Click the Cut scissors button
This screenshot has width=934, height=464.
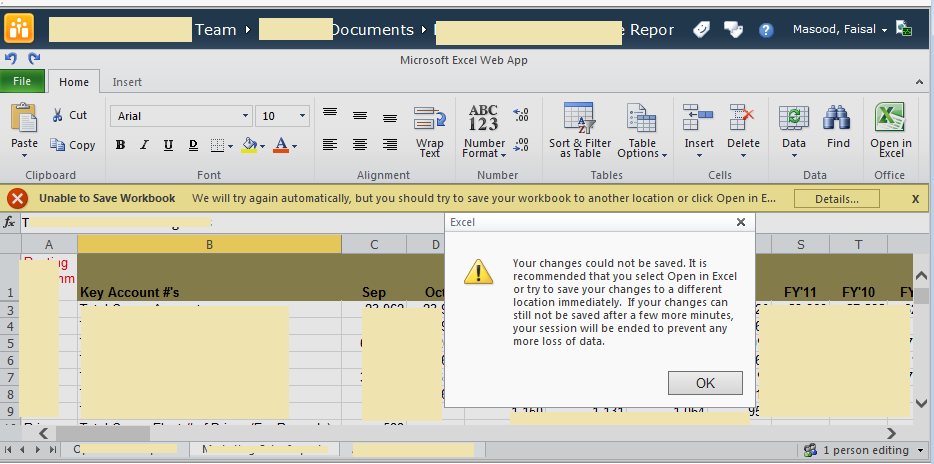(x=70, y=115)
